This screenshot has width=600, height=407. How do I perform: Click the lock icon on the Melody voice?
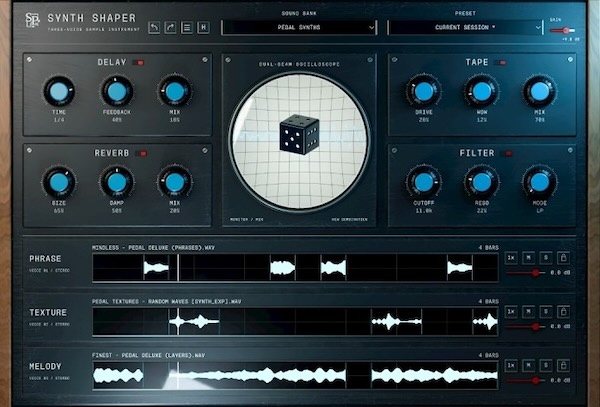[x=563, y=366]
